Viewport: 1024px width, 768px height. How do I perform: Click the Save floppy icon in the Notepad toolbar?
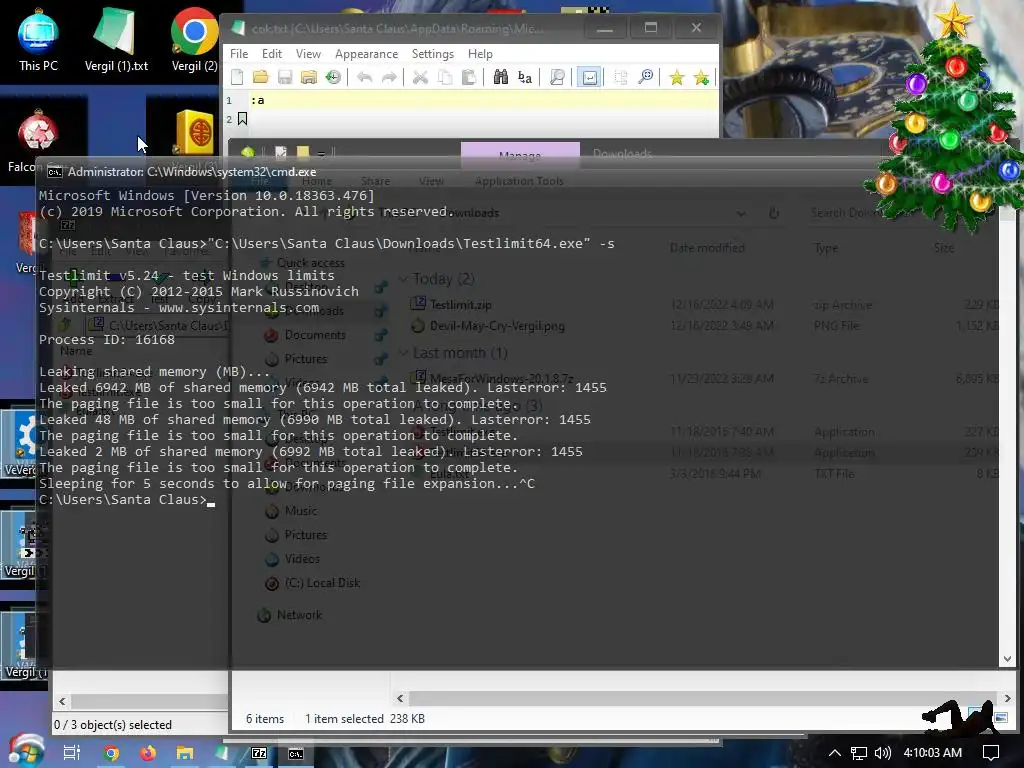[285, 78]
